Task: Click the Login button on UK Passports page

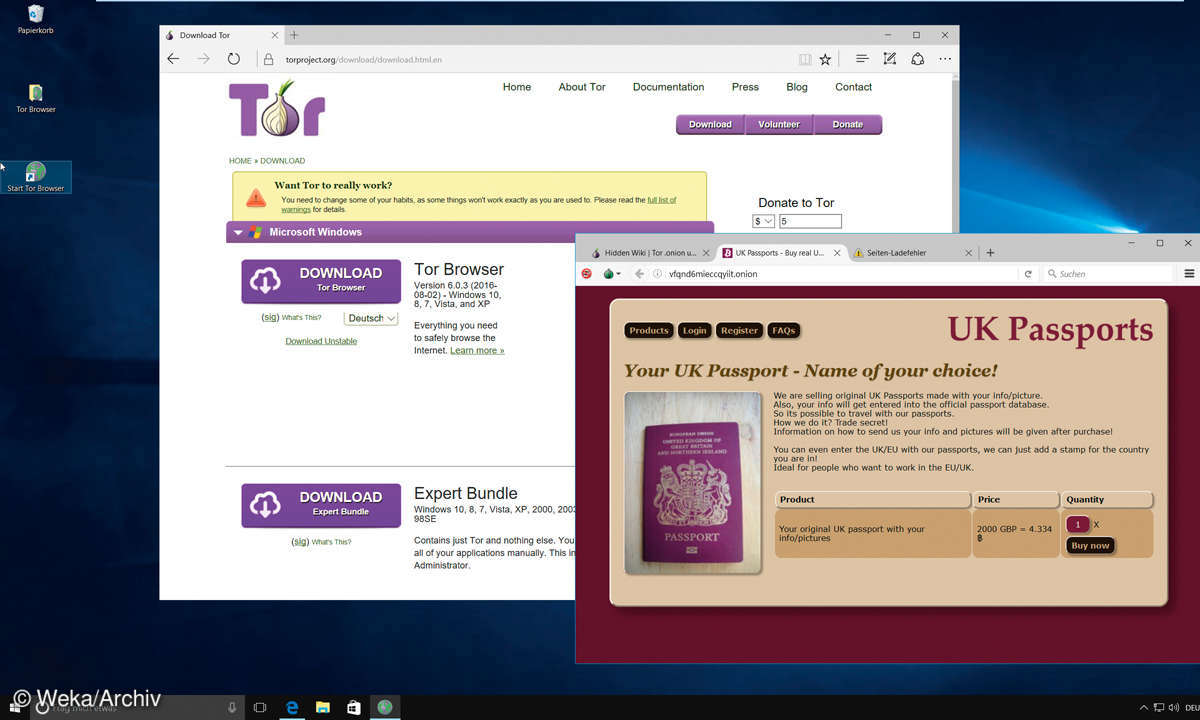Action: [x=694, y=330]
